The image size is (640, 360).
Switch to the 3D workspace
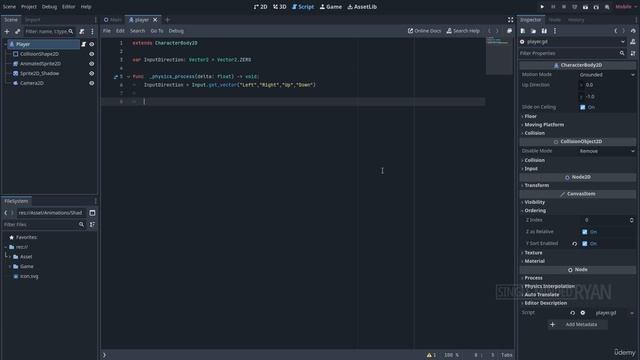[280, 7]
